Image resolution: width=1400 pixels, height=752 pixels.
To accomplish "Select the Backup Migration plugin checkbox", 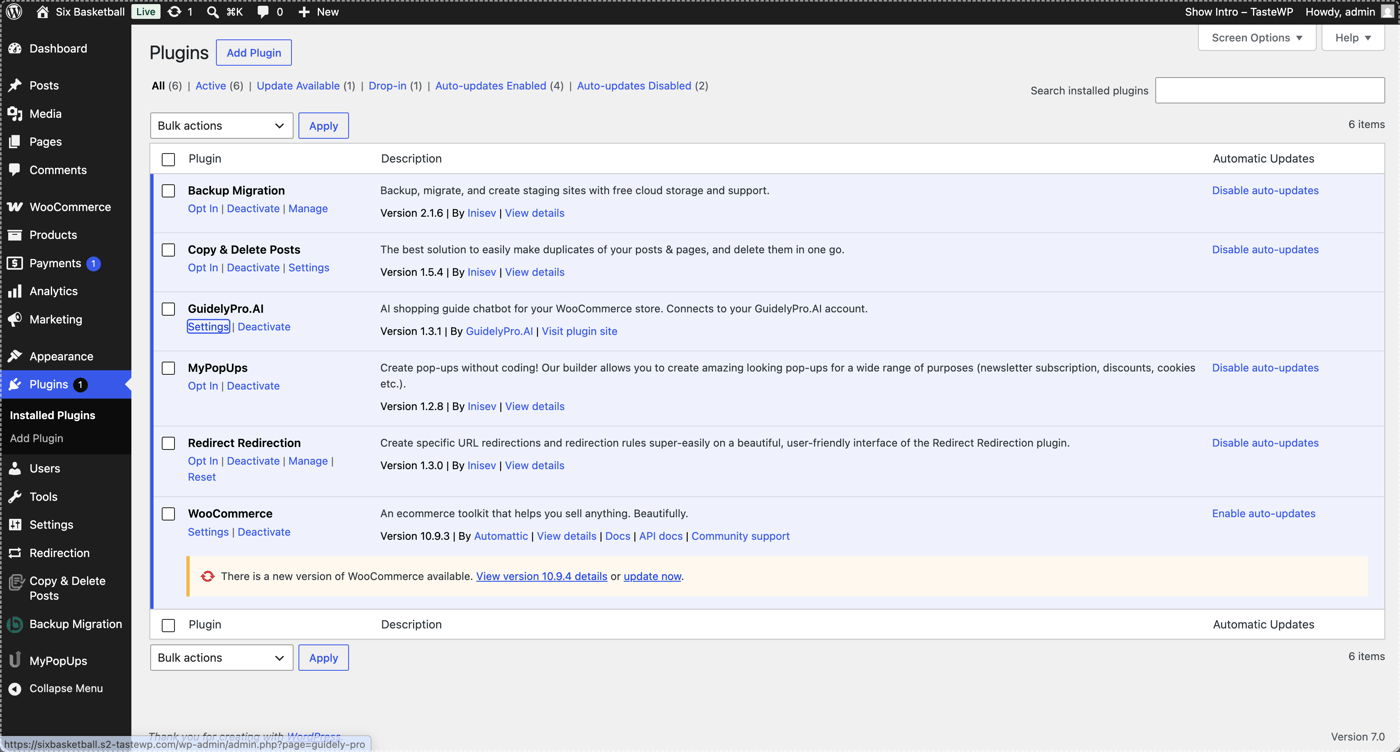I will [x=168, y=191].
